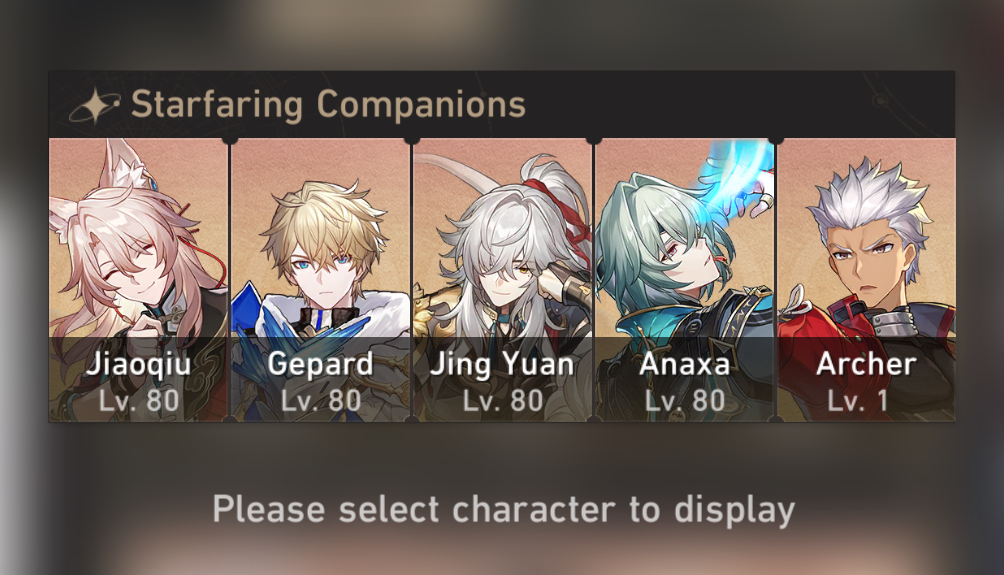The image size is (1004, 575).
Task: Click the Jiaoqiu name label
Action: click(x=138, y=364)
